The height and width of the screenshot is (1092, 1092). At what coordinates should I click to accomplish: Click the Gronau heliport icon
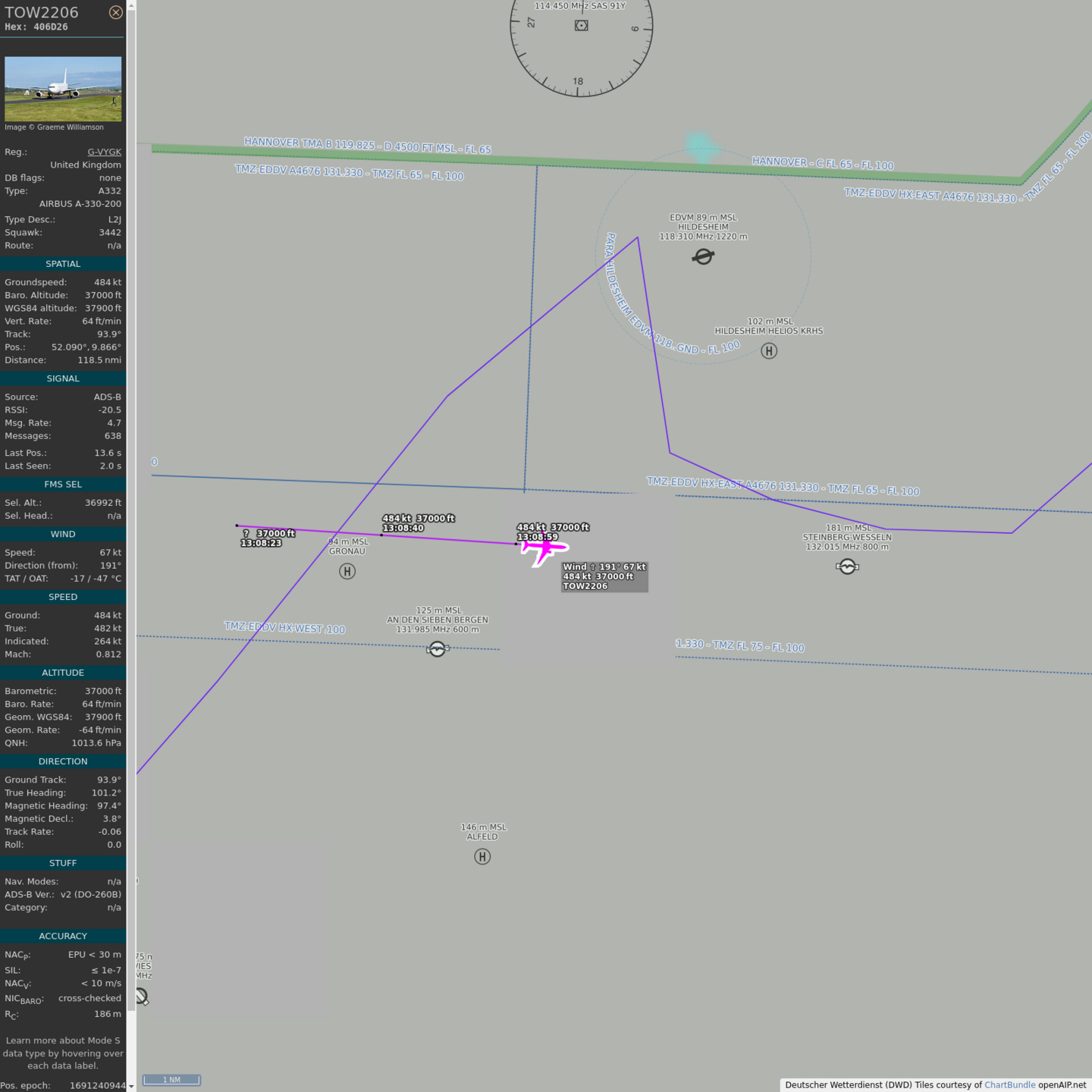(347, 572)
